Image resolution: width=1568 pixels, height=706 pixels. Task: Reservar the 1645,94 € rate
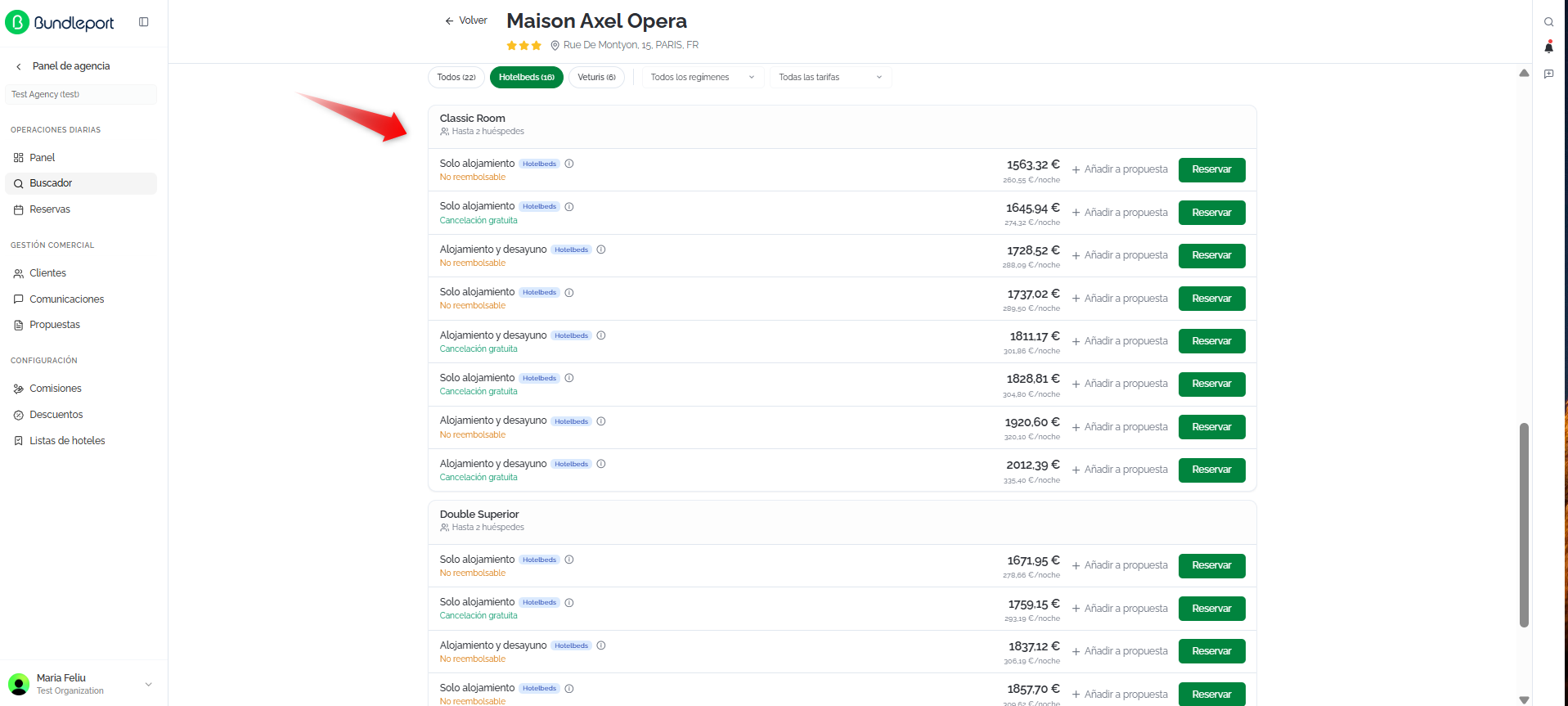[x=1211, y=213]
